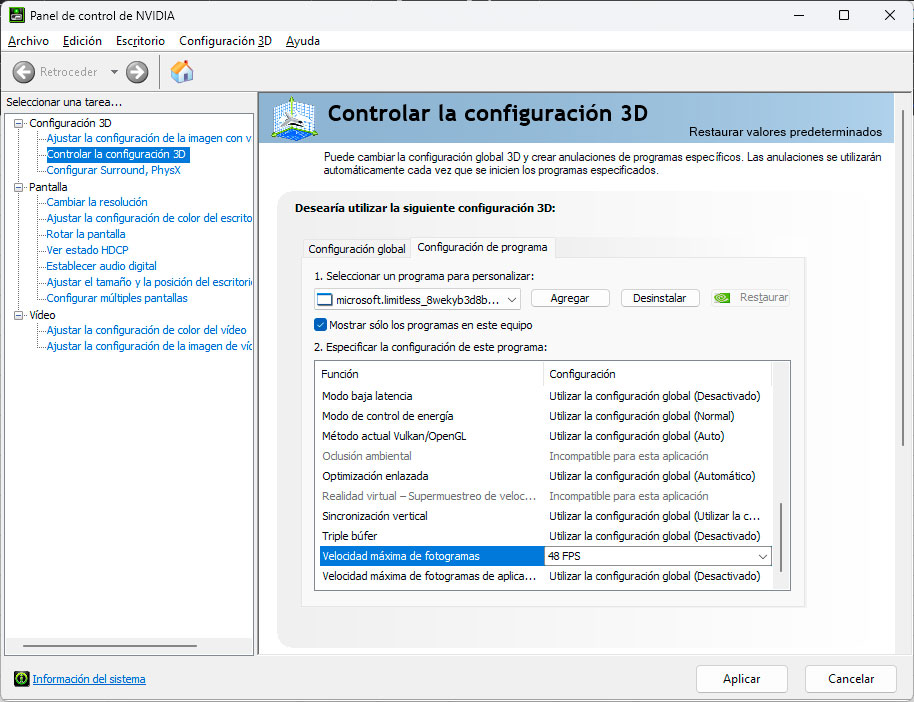This screenshot has width=914, height=702.
Task: Open Ver estado HDCP
Action: click(x=87, y=250)
